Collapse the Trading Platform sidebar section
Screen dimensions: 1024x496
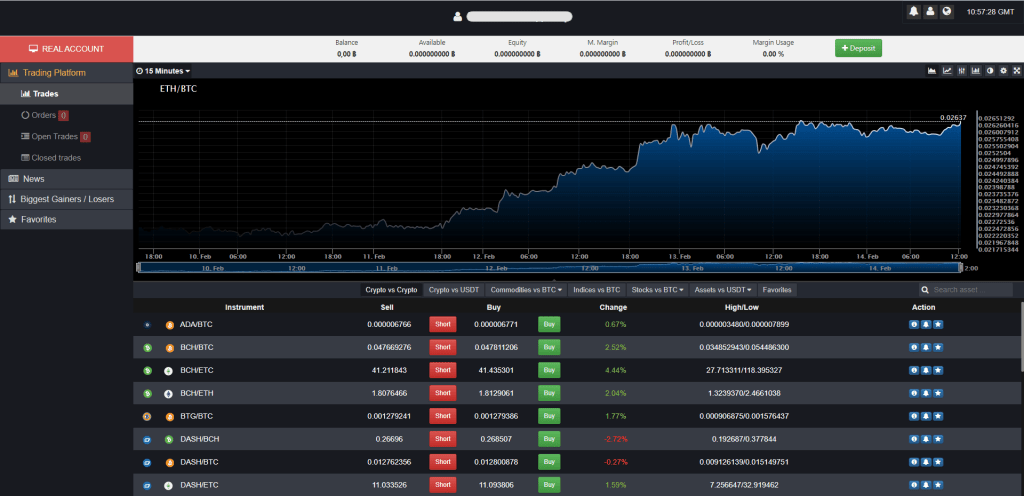click(67, 72)
